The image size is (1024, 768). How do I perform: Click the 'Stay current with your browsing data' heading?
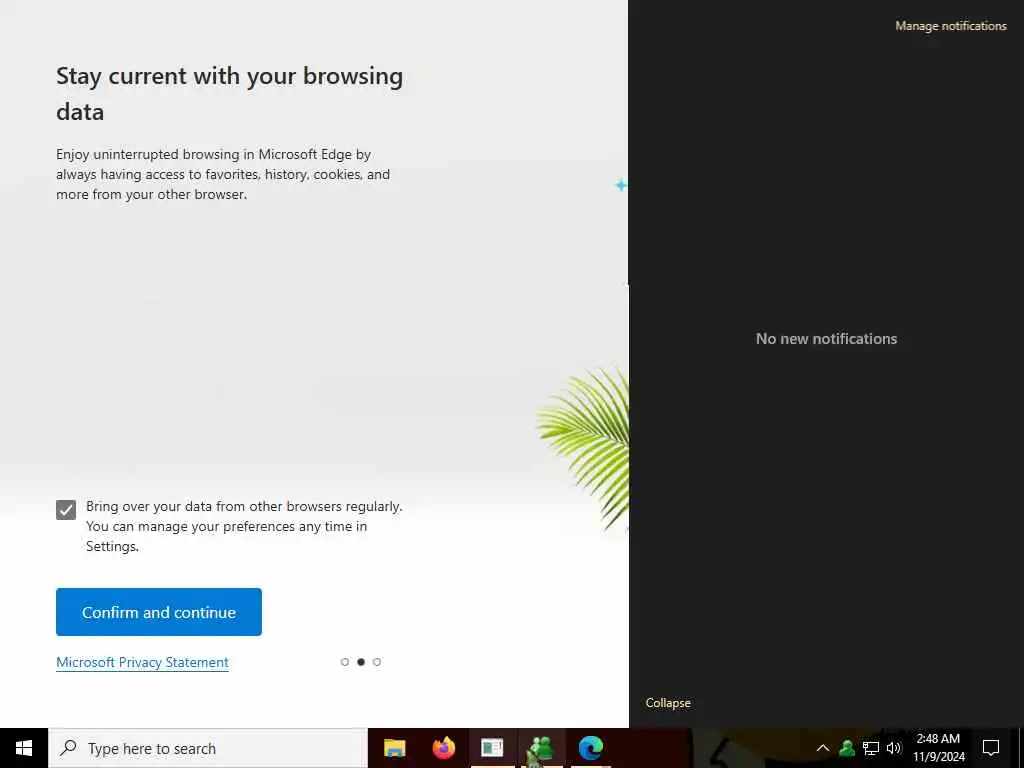click(229, 93)
